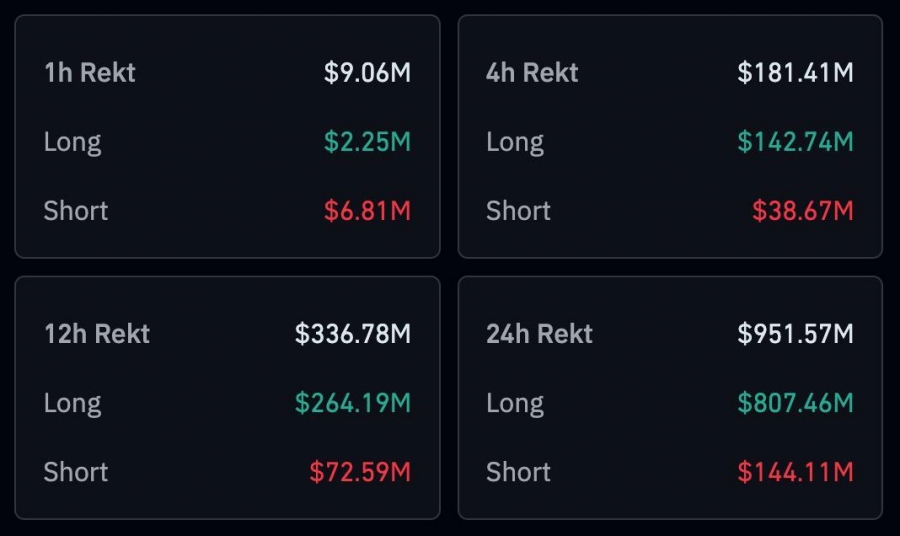The width and height of the screenshot is (900, 536).
Task: Click the 12h Long amount $264.19M
Action: click(353, 403)
